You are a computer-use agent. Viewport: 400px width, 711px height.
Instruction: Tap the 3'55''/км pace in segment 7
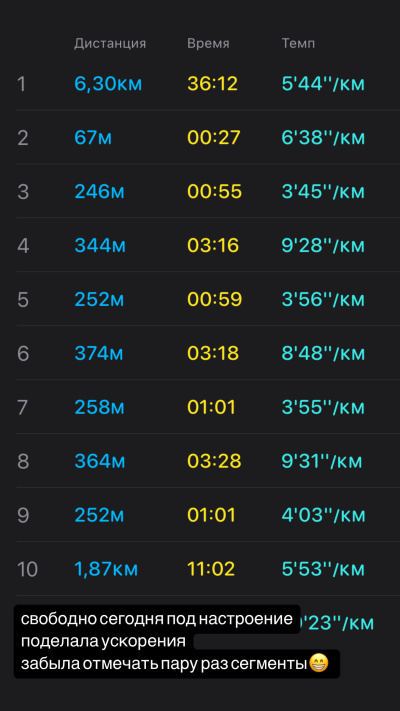pos(323,408)
